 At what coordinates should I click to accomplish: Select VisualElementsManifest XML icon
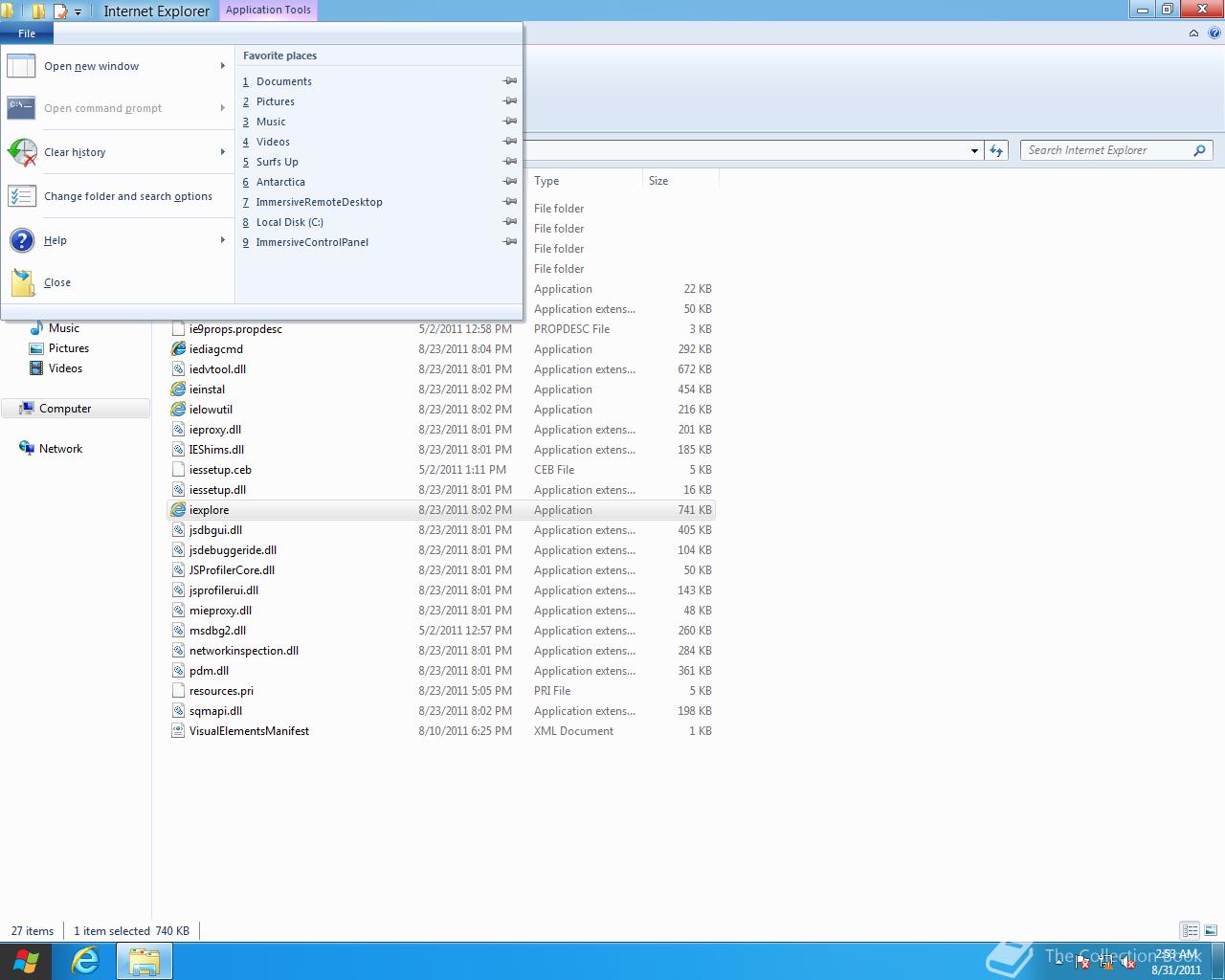tap(178, 731)
